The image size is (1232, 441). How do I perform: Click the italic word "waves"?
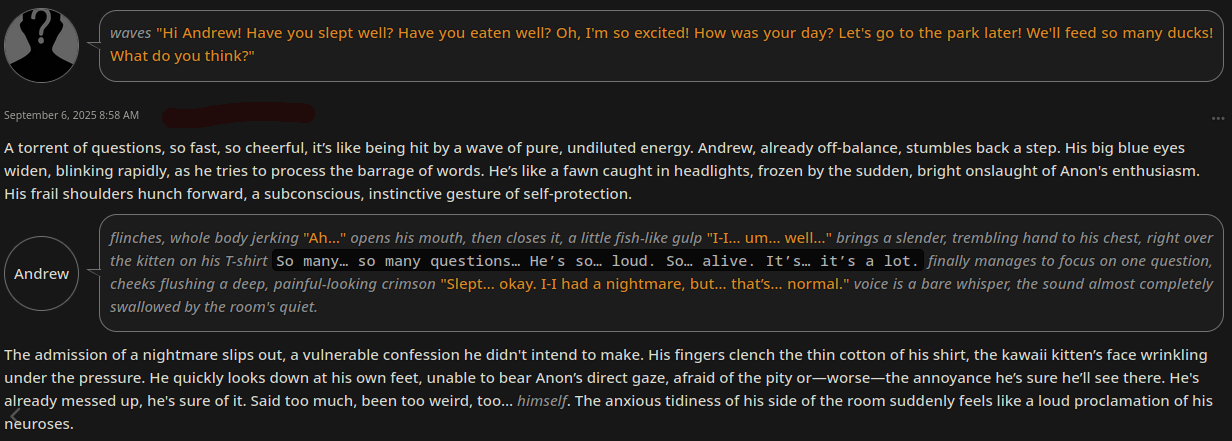pyautogui.click(x=131, y=33)
